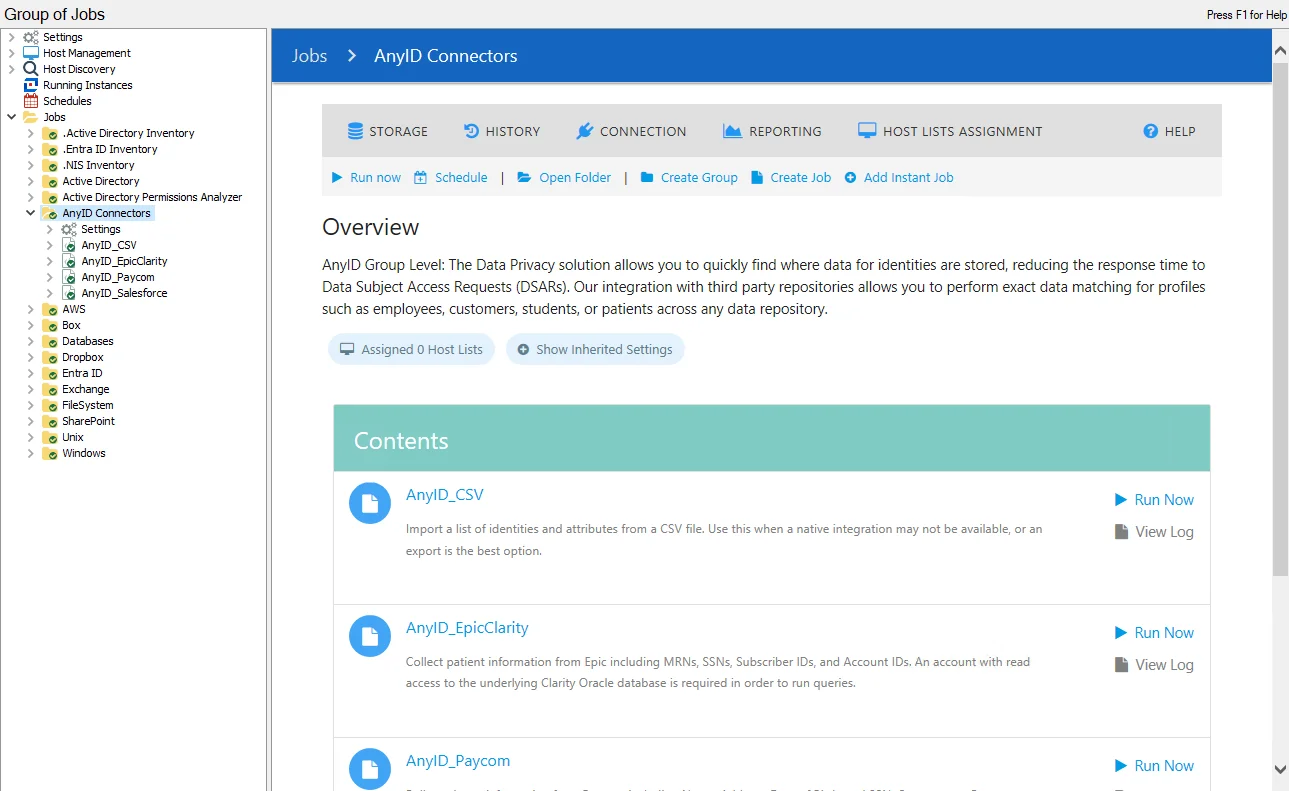Open the AnyID_CSV job link
The width and height of the screenshot is (1289, 791).
click(x=445, y=495)
